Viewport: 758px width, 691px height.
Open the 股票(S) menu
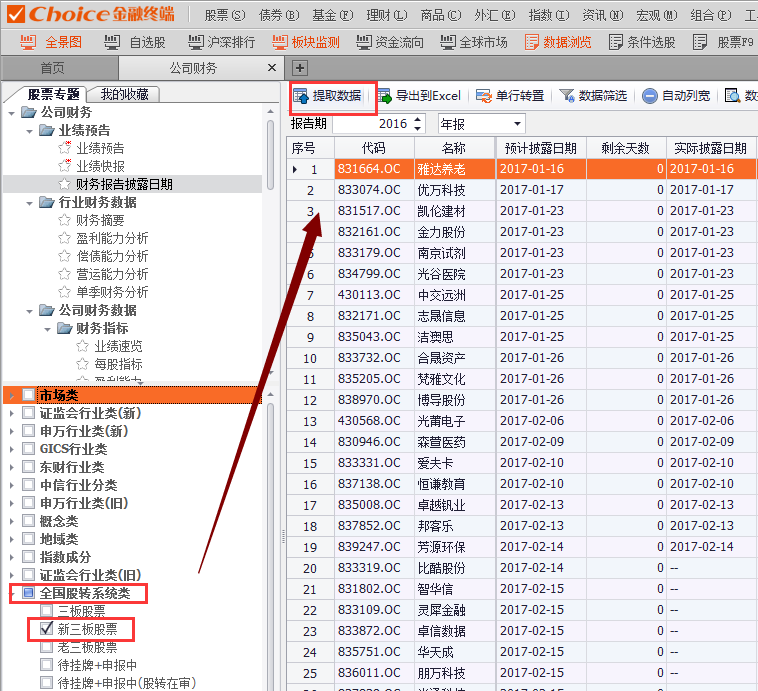[x=225, y=15]
